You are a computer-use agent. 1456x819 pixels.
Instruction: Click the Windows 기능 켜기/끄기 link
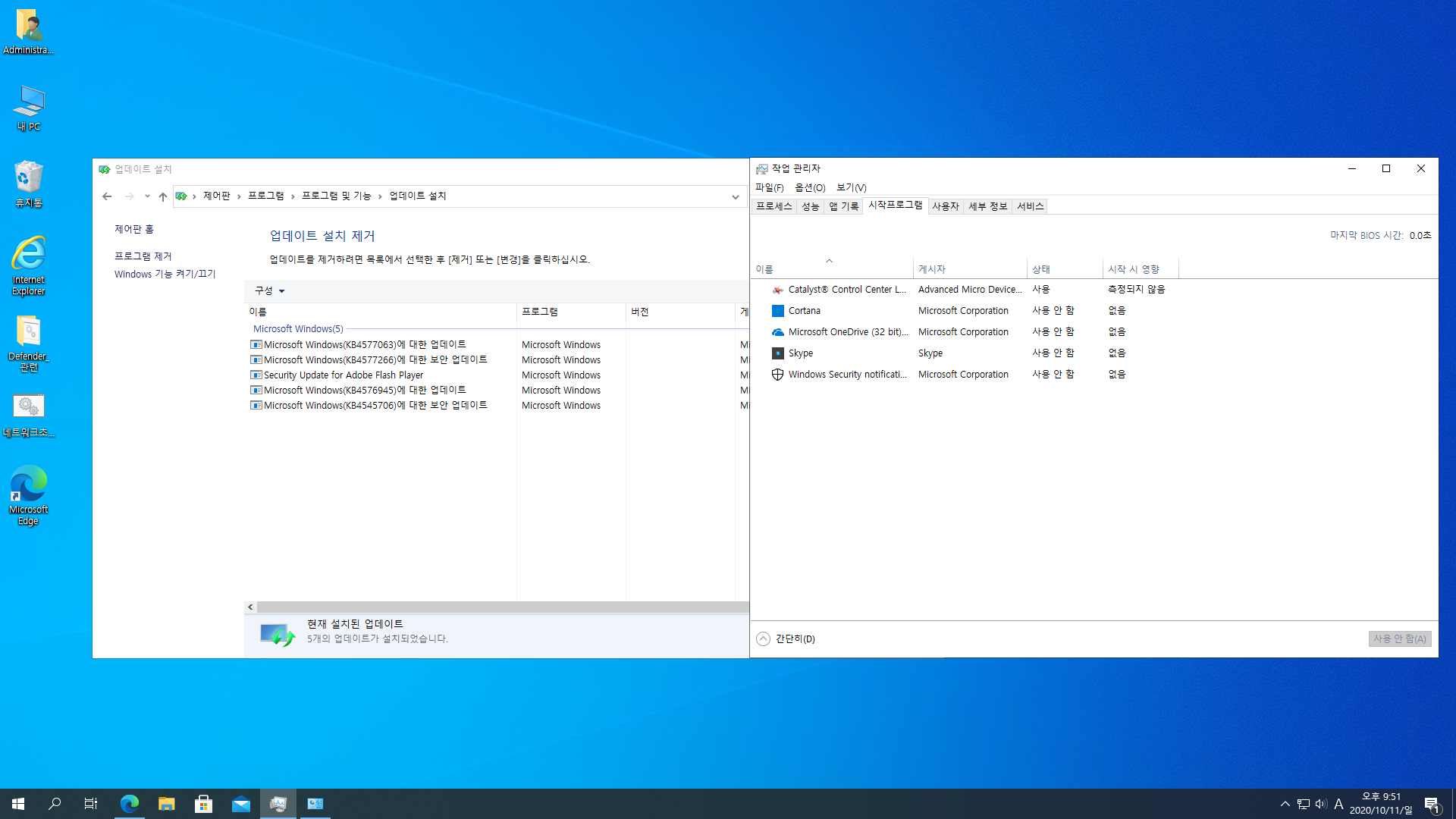(165, 275)
